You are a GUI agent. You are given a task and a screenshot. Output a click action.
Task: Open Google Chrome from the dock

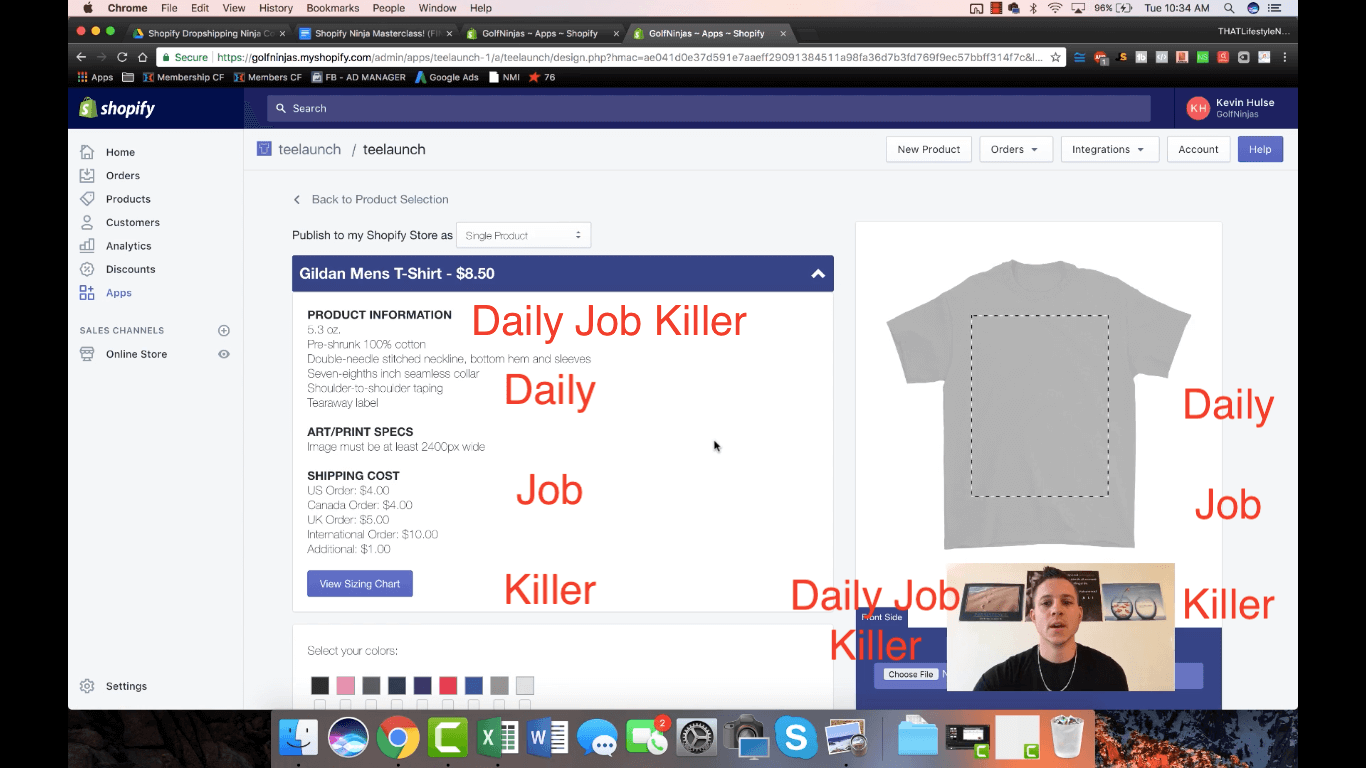[x=398, y=739]
